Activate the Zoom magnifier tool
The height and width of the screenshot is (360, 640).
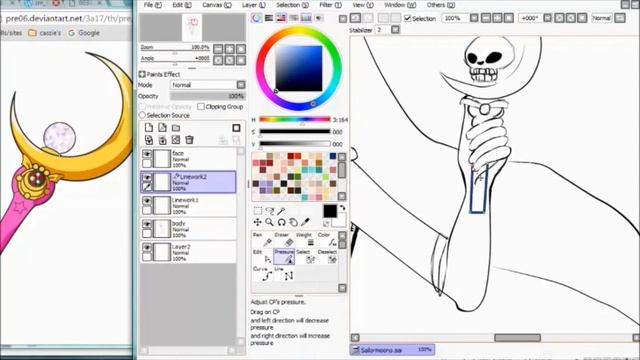point(269,222)
